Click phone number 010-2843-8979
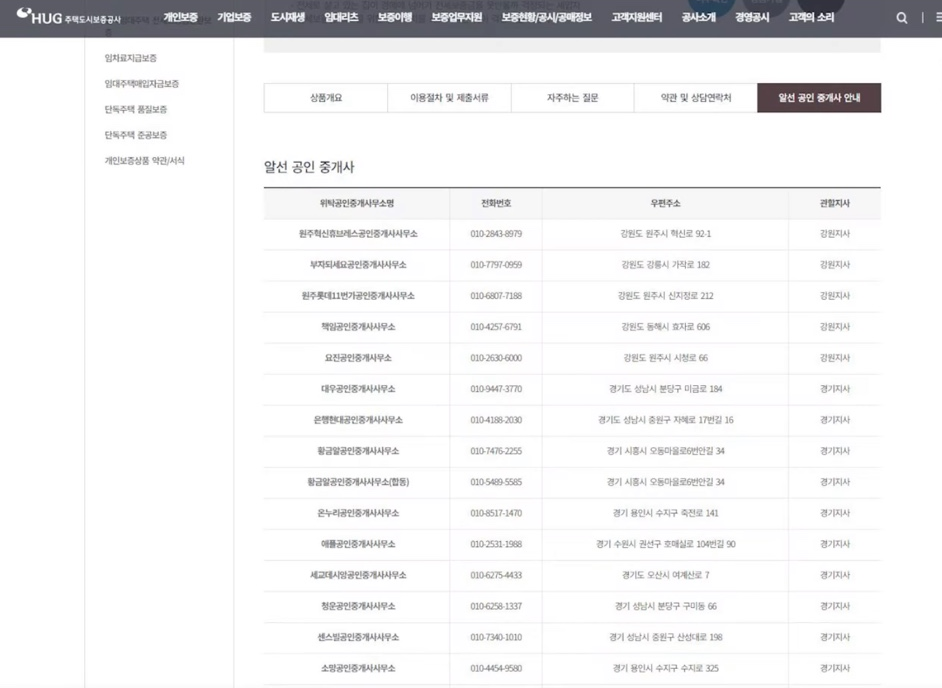The image size is (942, 688). click(496, 234)
